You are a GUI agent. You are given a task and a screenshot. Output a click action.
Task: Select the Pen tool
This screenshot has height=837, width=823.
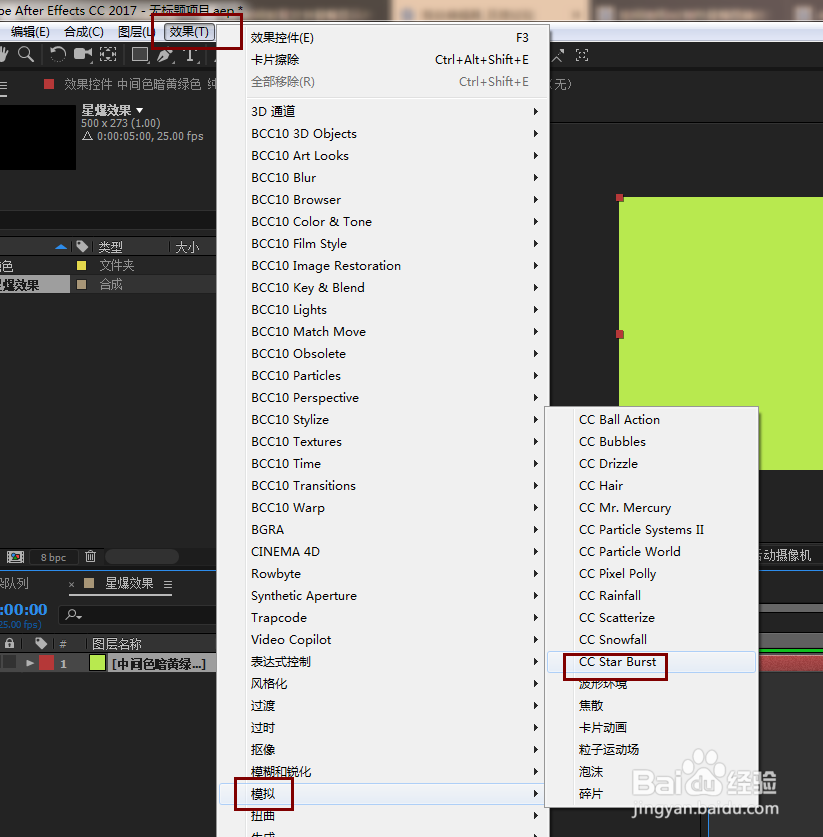[x=165, y=54]
